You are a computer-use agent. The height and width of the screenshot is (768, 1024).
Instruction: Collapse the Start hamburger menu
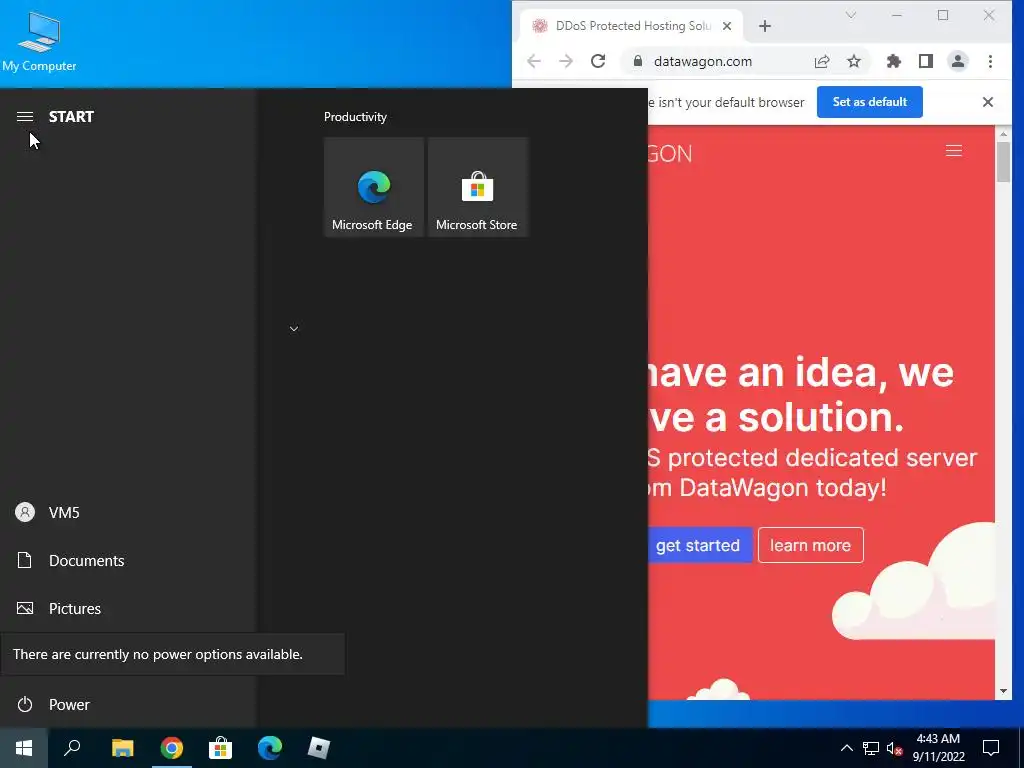(x=25, y=117)
